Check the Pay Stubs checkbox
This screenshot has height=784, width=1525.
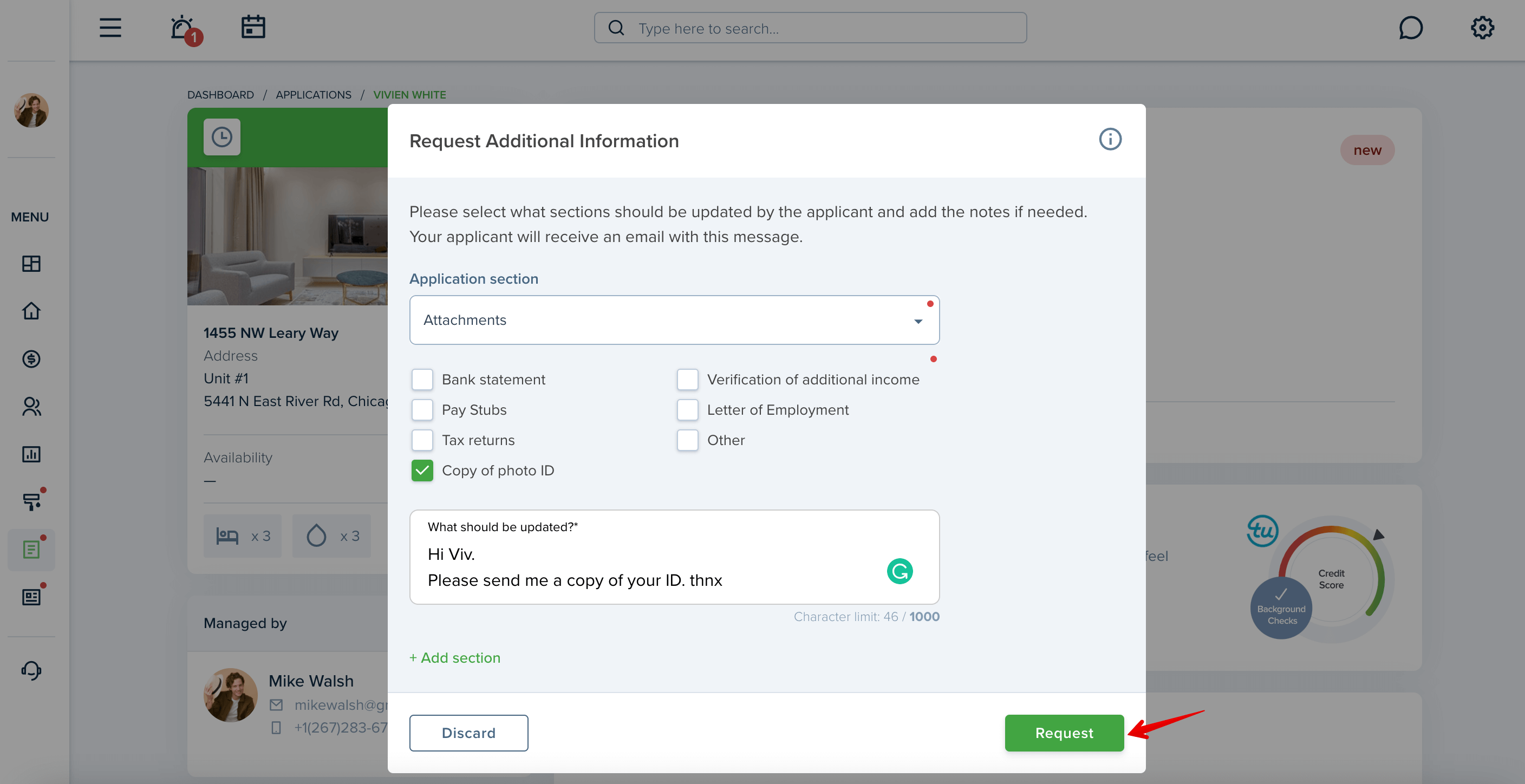(x=422, y=409)
